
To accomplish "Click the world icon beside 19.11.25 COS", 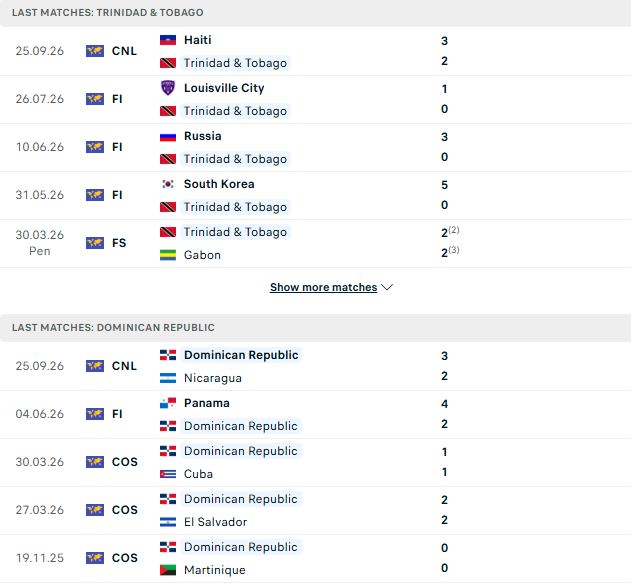I will [x=95, y=558].
